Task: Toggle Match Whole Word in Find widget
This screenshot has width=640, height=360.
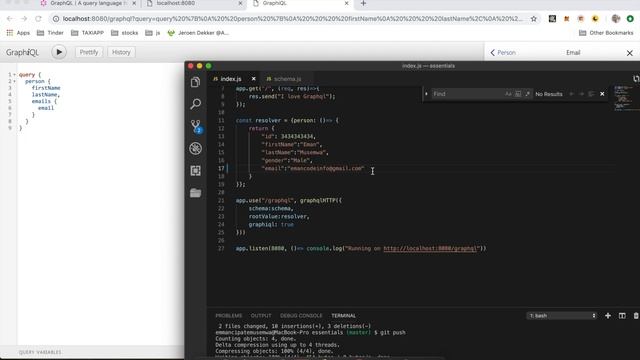Action: [x=518, y=94]
